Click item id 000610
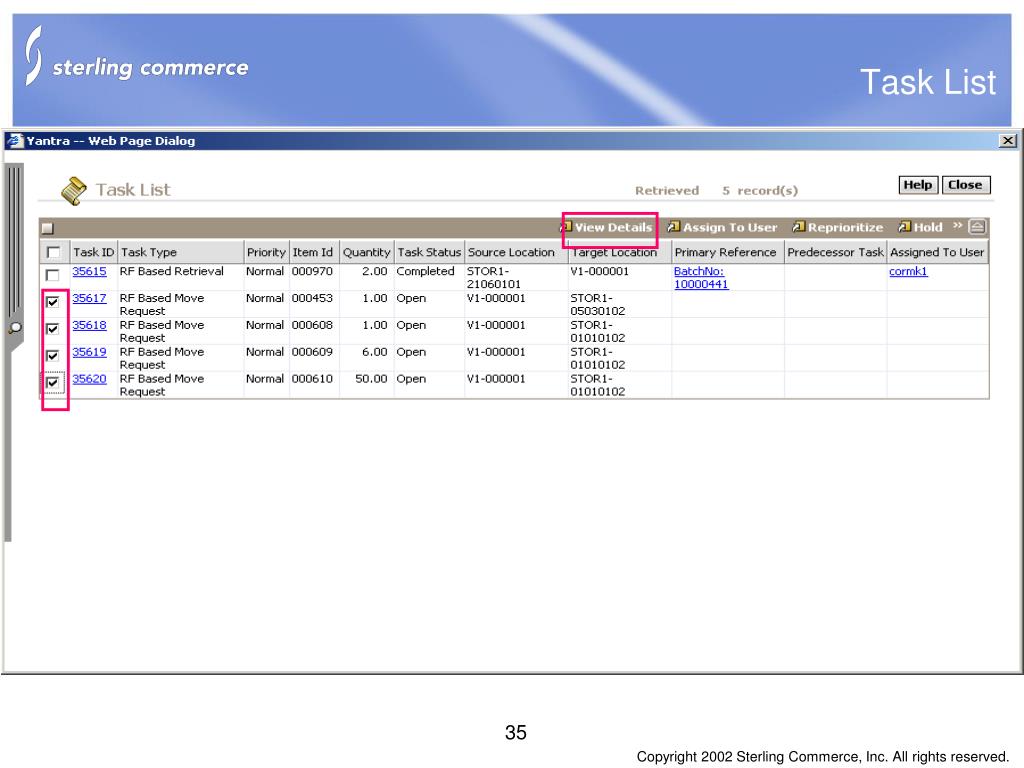1024x768 pixels. click(x=312, y=378)
